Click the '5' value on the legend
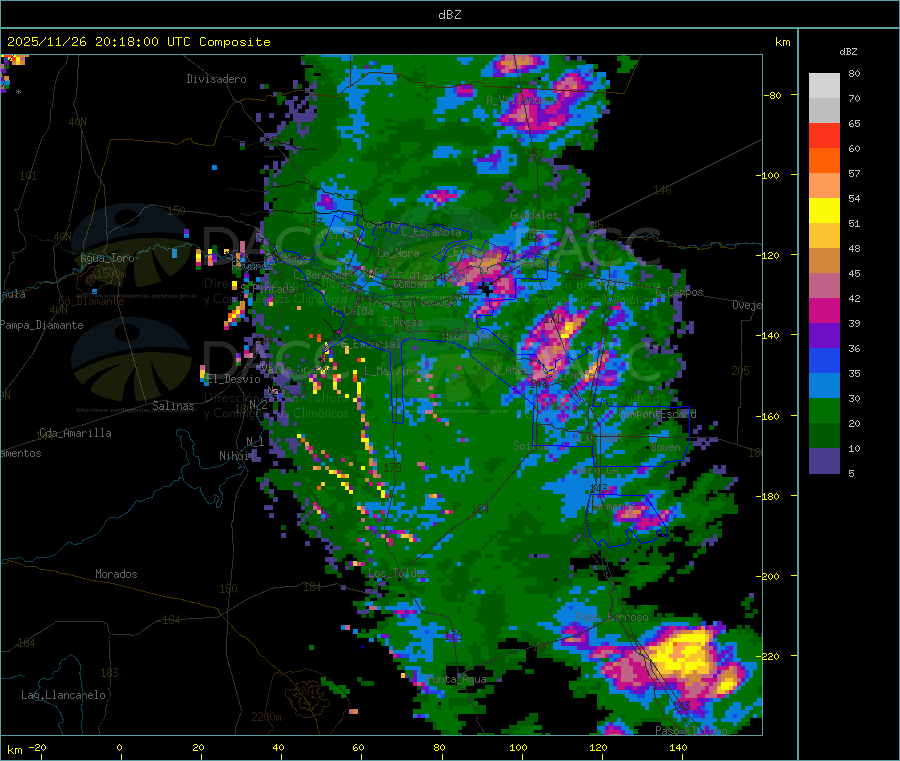Screen dimensions: 900x761 [851, 473]
